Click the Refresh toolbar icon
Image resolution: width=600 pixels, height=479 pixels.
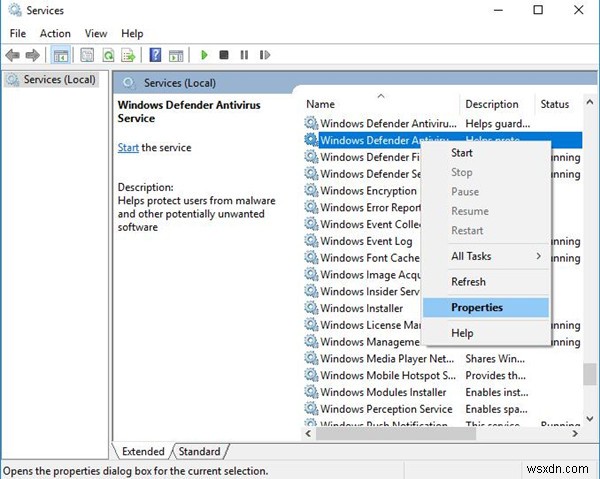(108, 55)
